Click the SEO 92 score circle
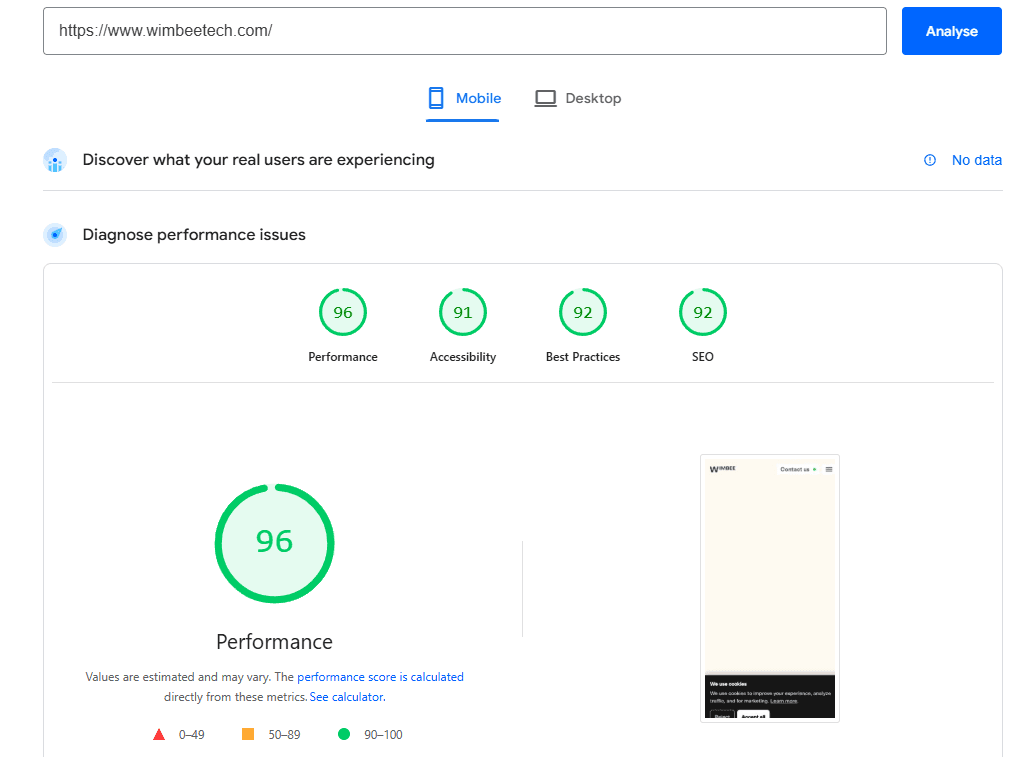1034x757 pixels. [702, 311]
